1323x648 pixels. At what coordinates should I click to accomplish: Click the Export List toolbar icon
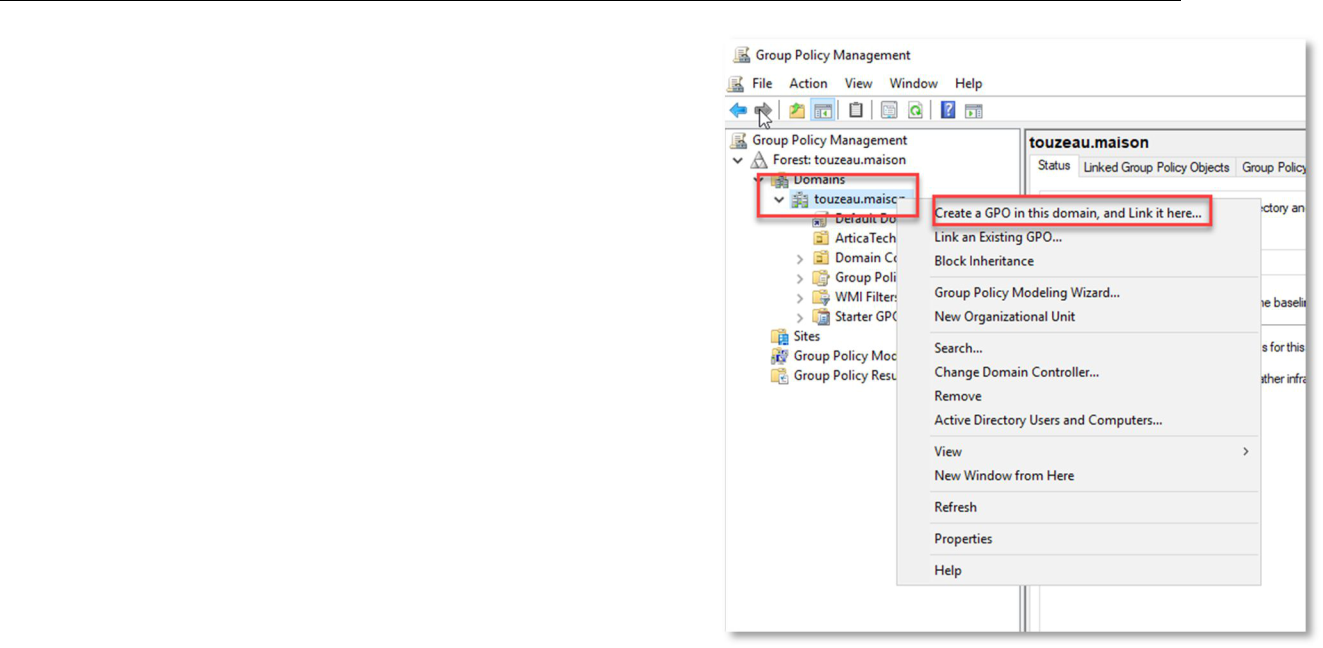(x=889, y=111)
